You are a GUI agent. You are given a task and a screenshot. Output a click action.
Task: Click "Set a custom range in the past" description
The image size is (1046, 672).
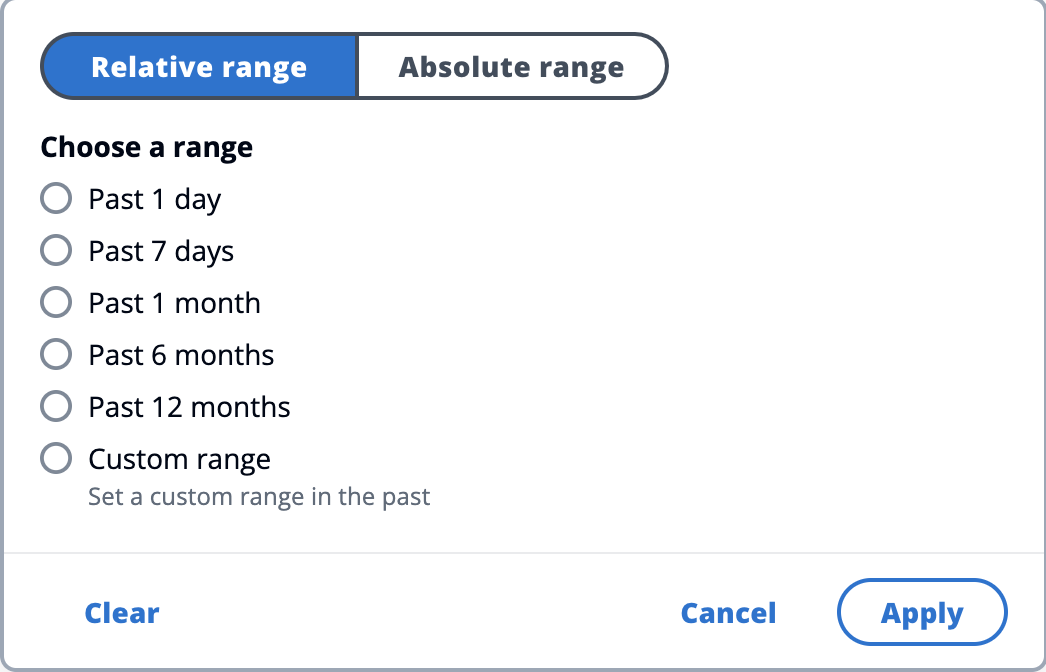tap(259, 496)
